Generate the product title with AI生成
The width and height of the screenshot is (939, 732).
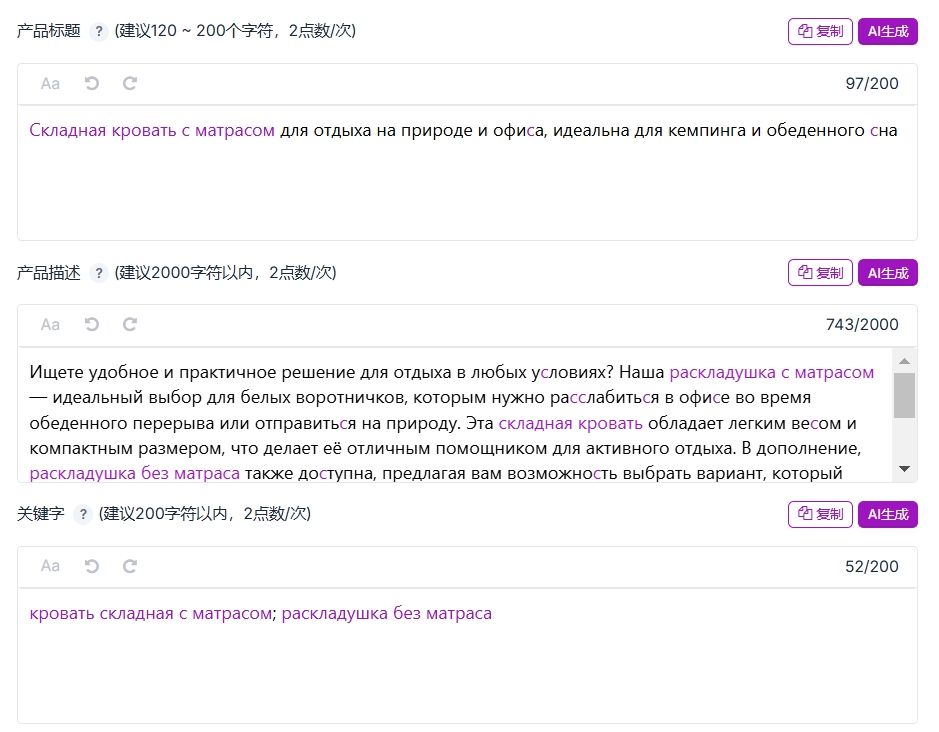[887, 31]
